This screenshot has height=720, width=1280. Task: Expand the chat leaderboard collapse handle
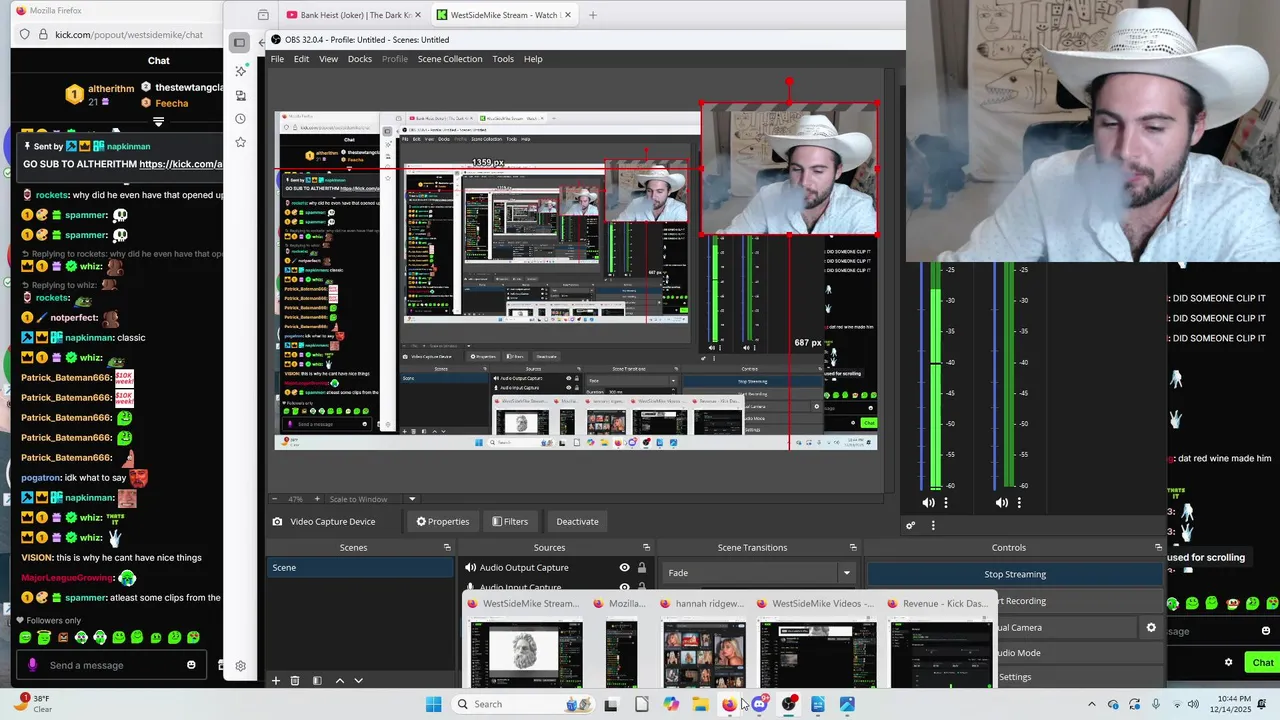[158, 122]
